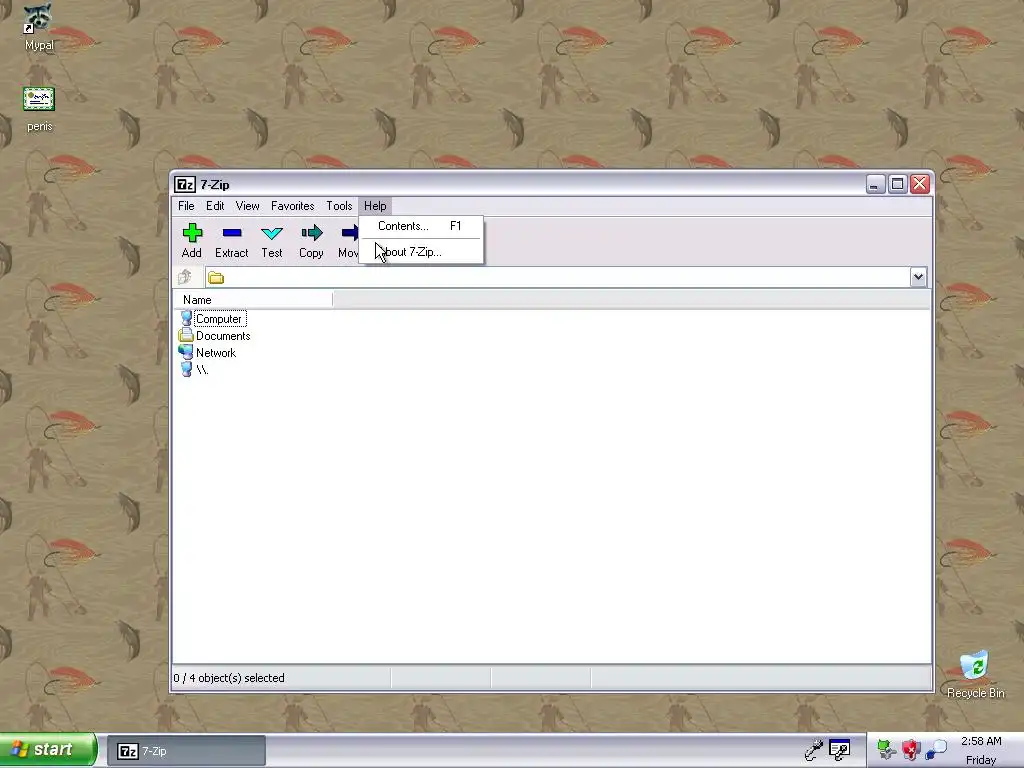Open the Tools menu
The image size is (1024, 768).
coord(339,206)
